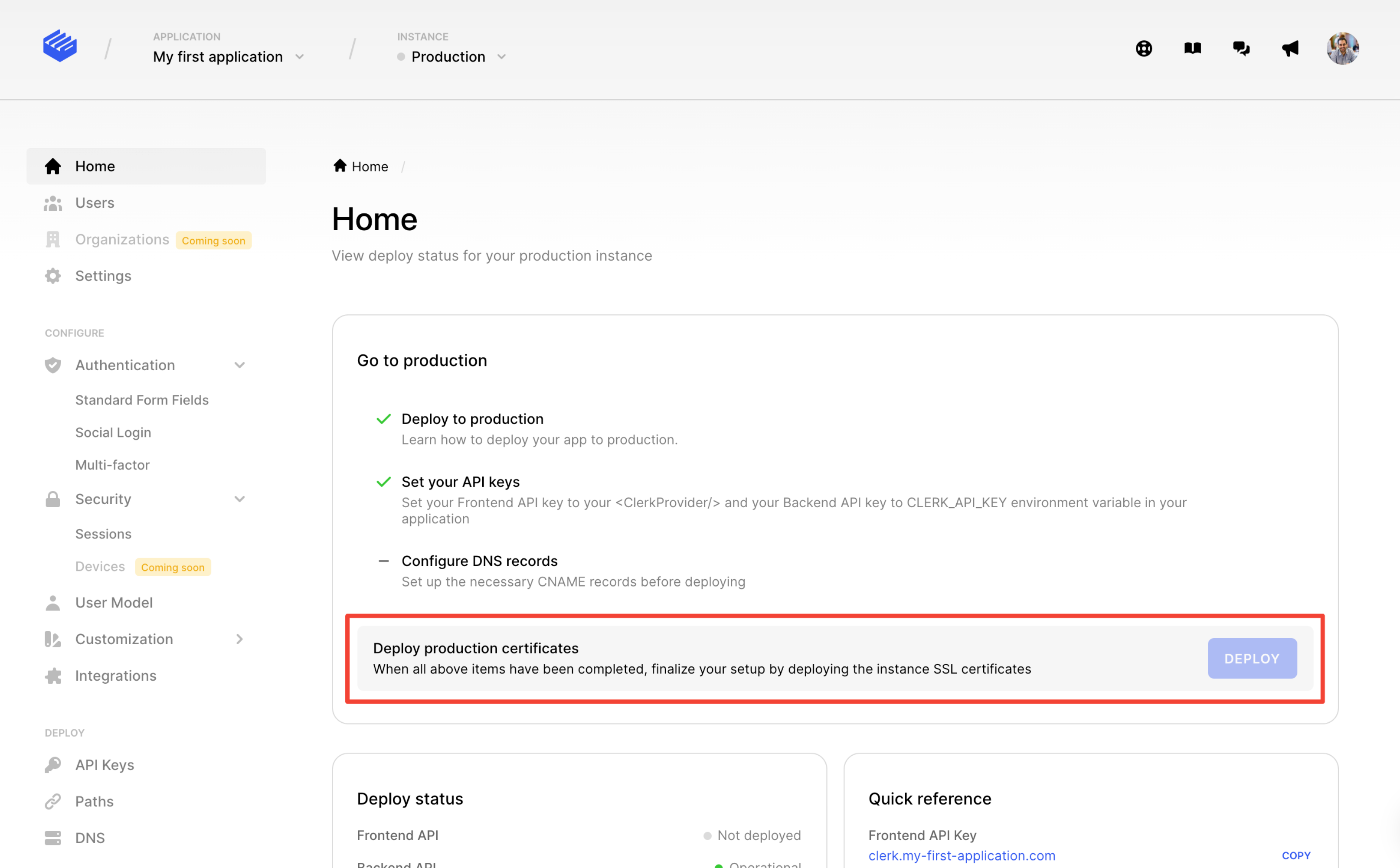Click the user avatar photo
The width and height of the screenshot is (1400, 868).
pos(1342,48)
